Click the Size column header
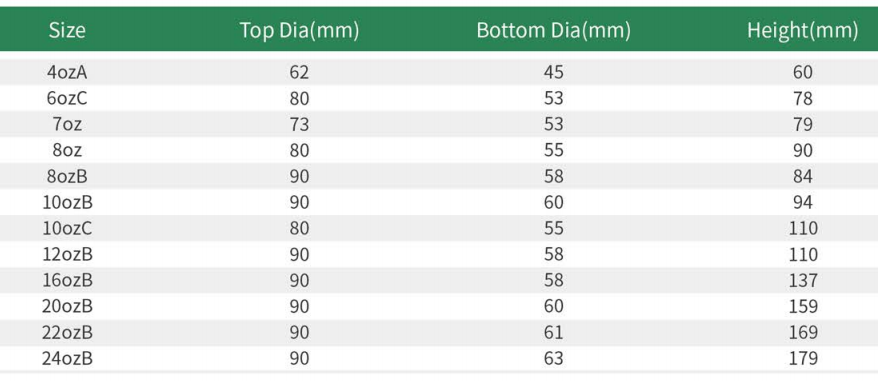Image resolution: width=878 pixels, height=381 pixels. click(67, 30)
